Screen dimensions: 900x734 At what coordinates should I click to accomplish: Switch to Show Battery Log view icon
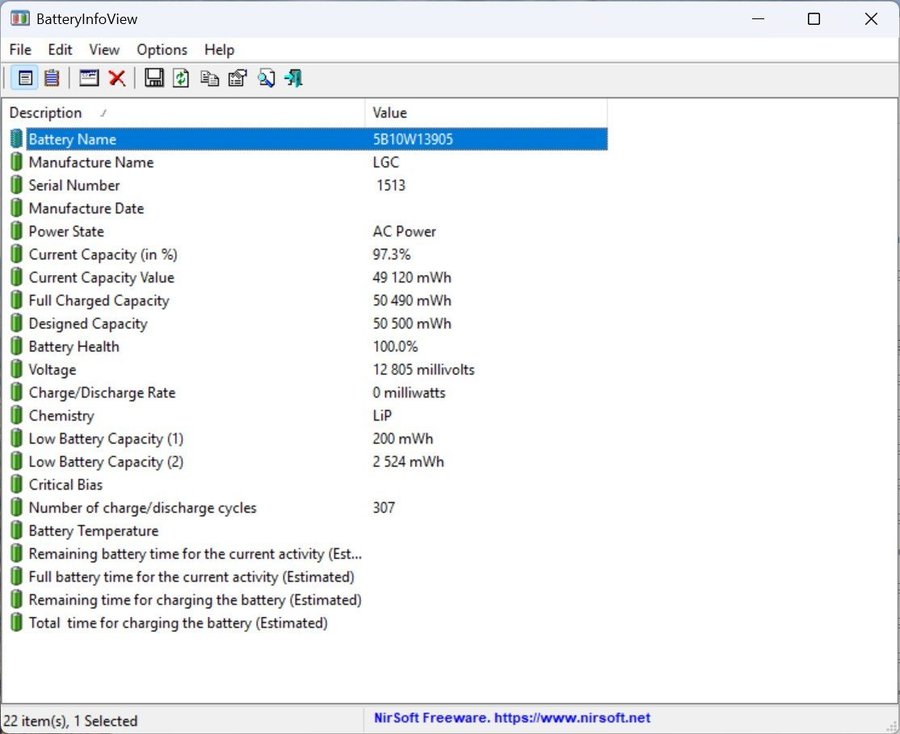tap(52, 78)
